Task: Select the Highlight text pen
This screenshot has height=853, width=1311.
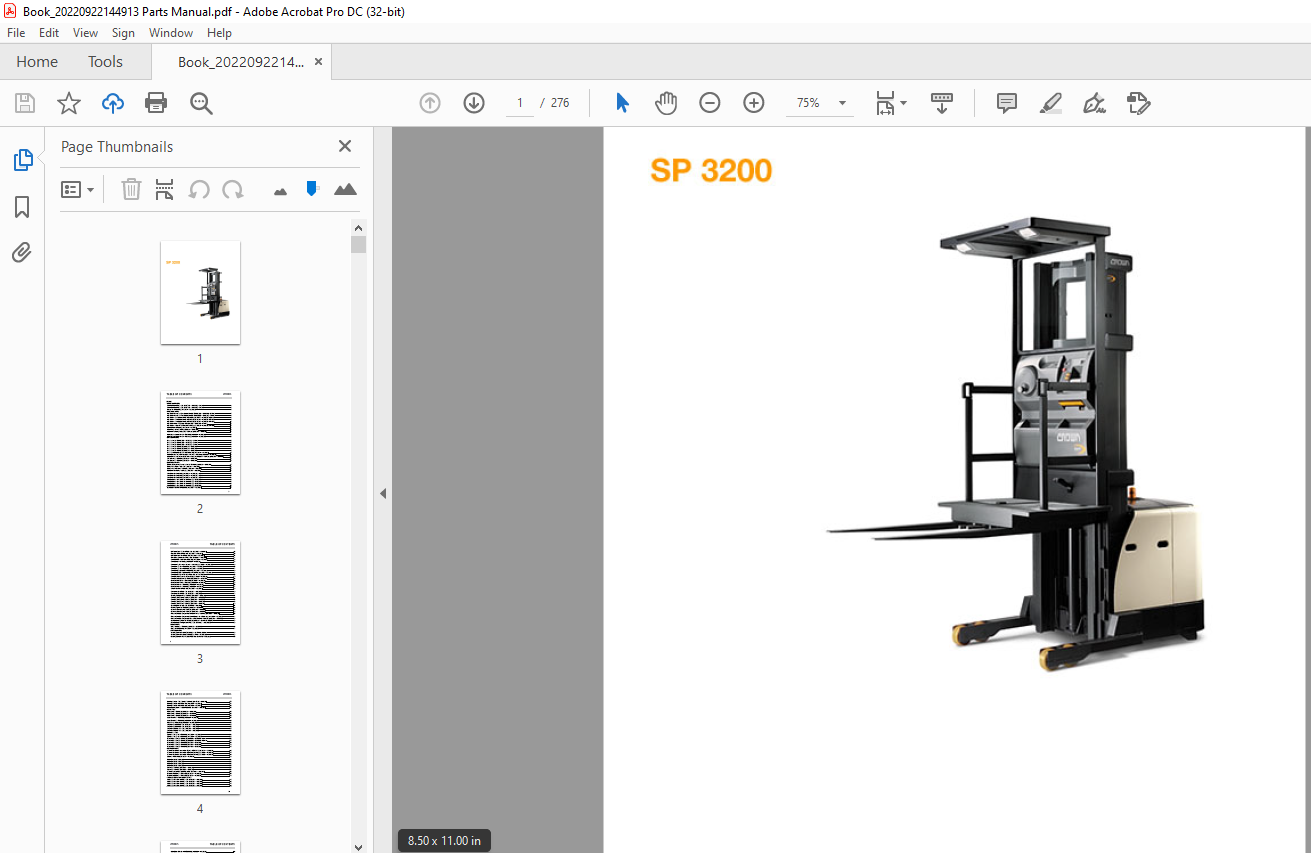Action: click(1050, 103)
